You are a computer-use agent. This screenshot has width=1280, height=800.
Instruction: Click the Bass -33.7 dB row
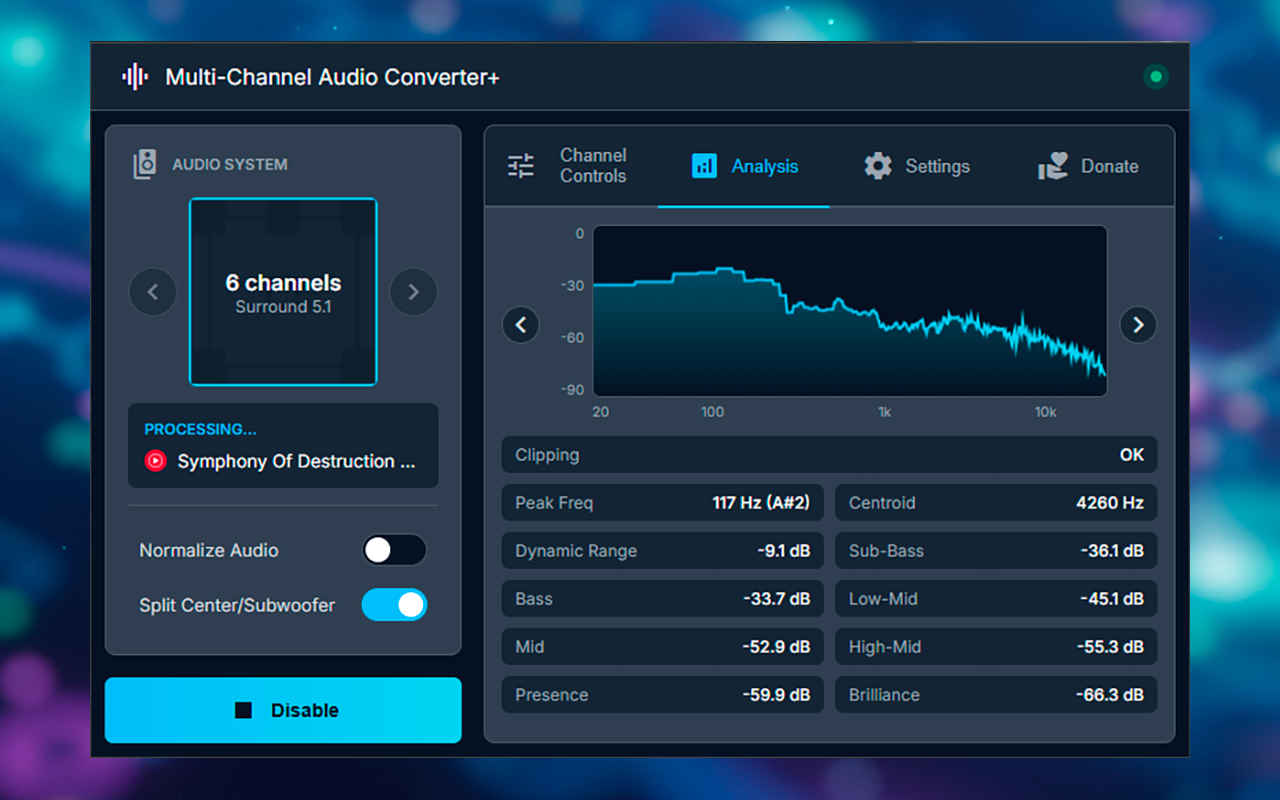coord(662,599)
